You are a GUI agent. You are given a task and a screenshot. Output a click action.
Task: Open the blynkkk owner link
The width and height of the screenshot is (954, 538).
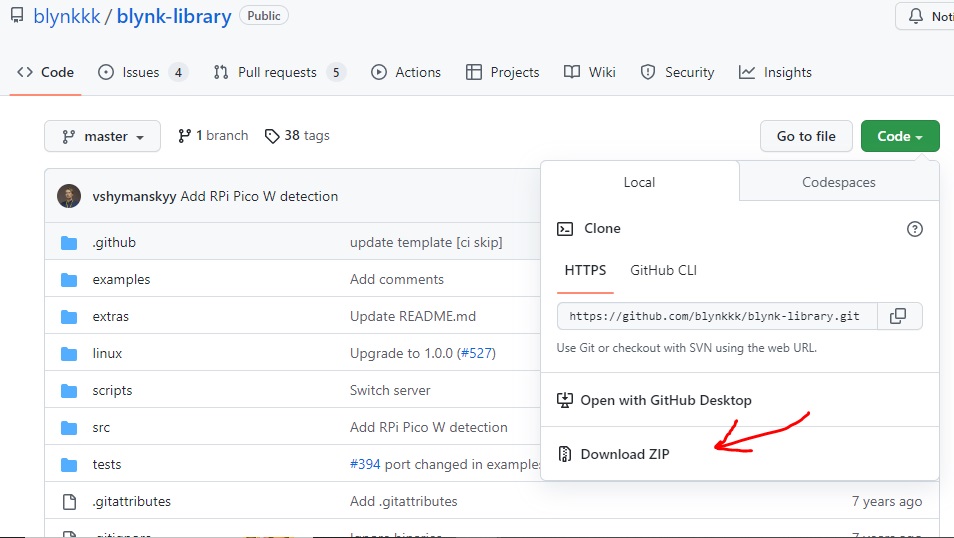coord(67,16)
